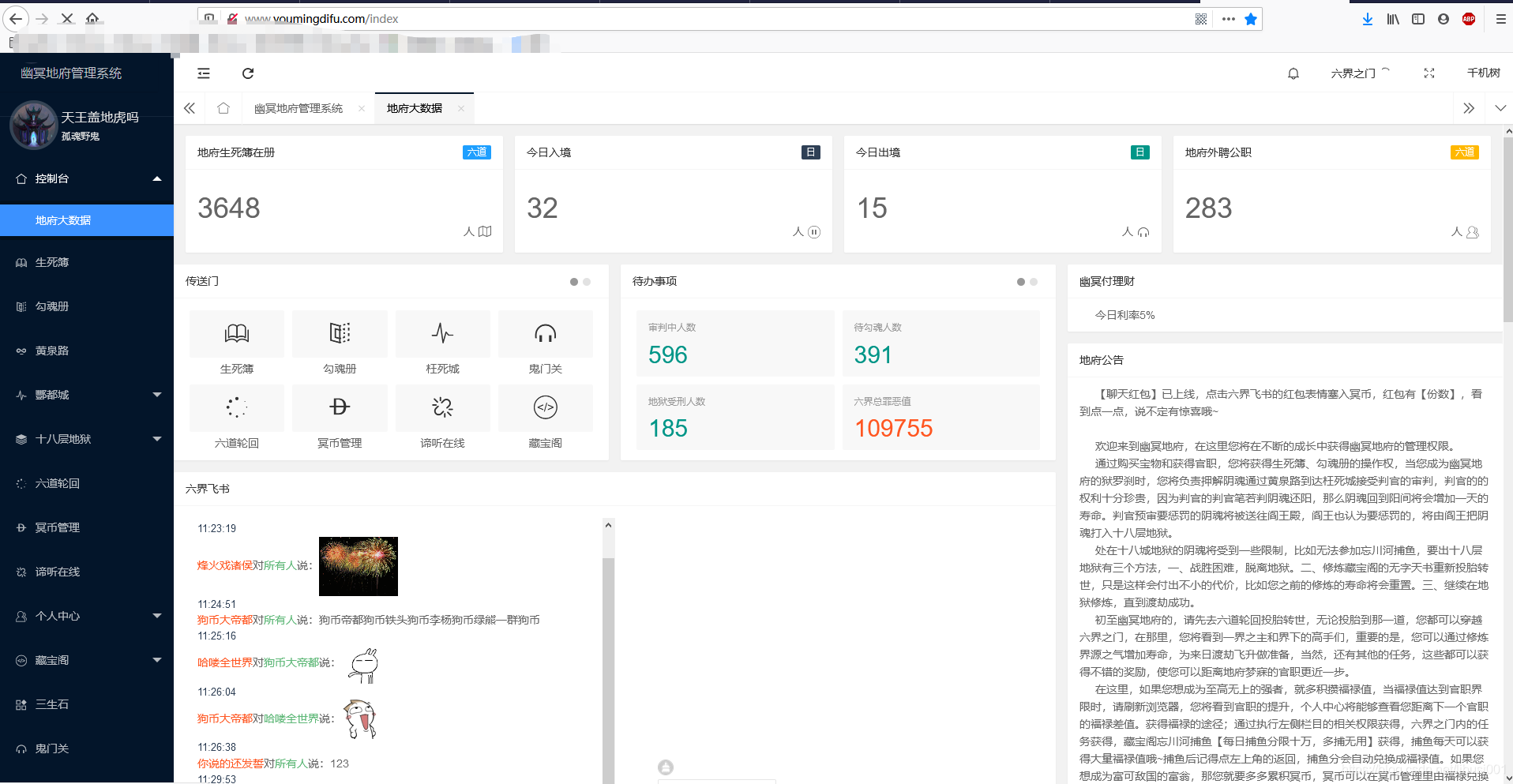Click browser back arrow button
1513x784 pixels.
tap(16, 18)
